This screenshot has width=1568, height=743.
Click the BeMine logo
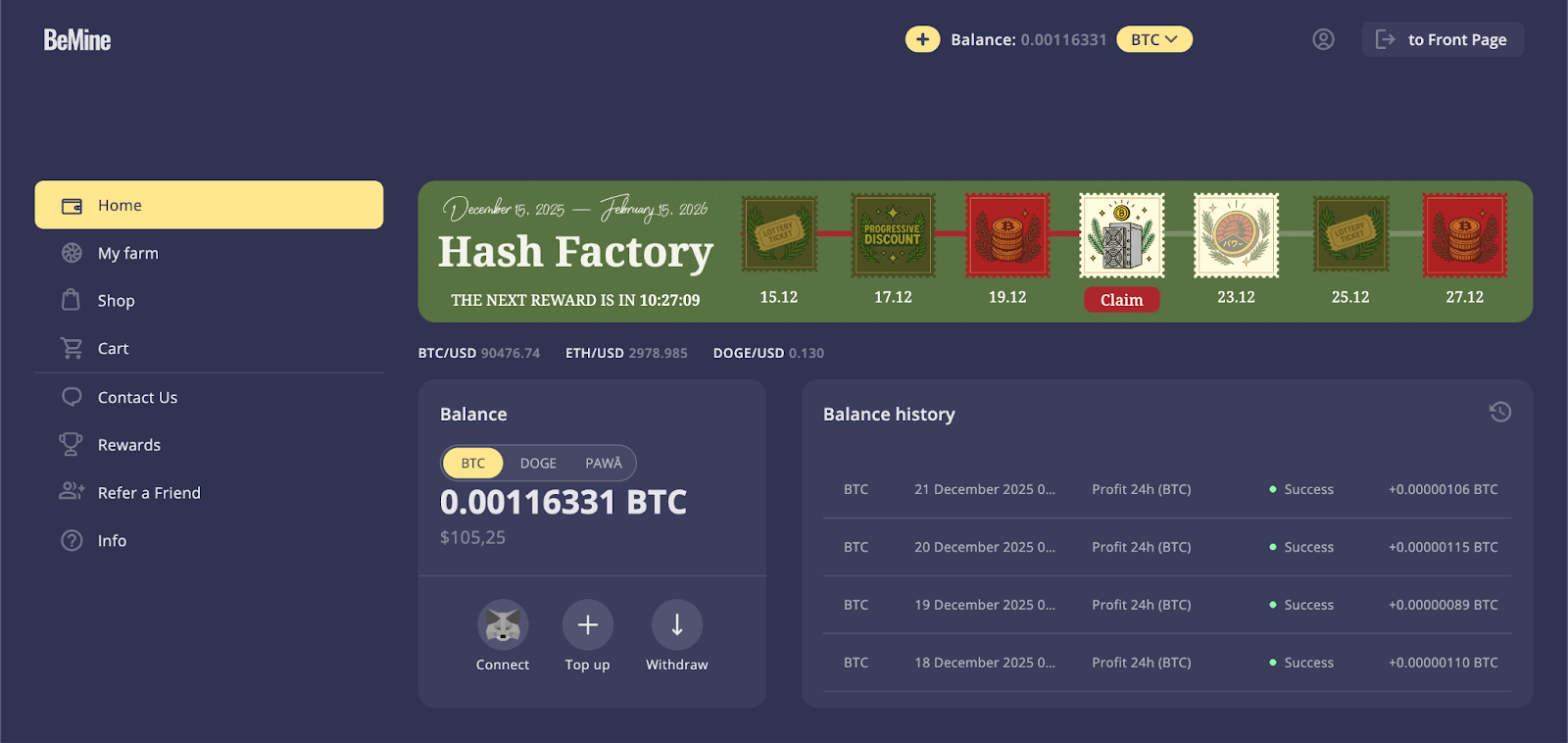pyautogui.click(x=77, y=40)
